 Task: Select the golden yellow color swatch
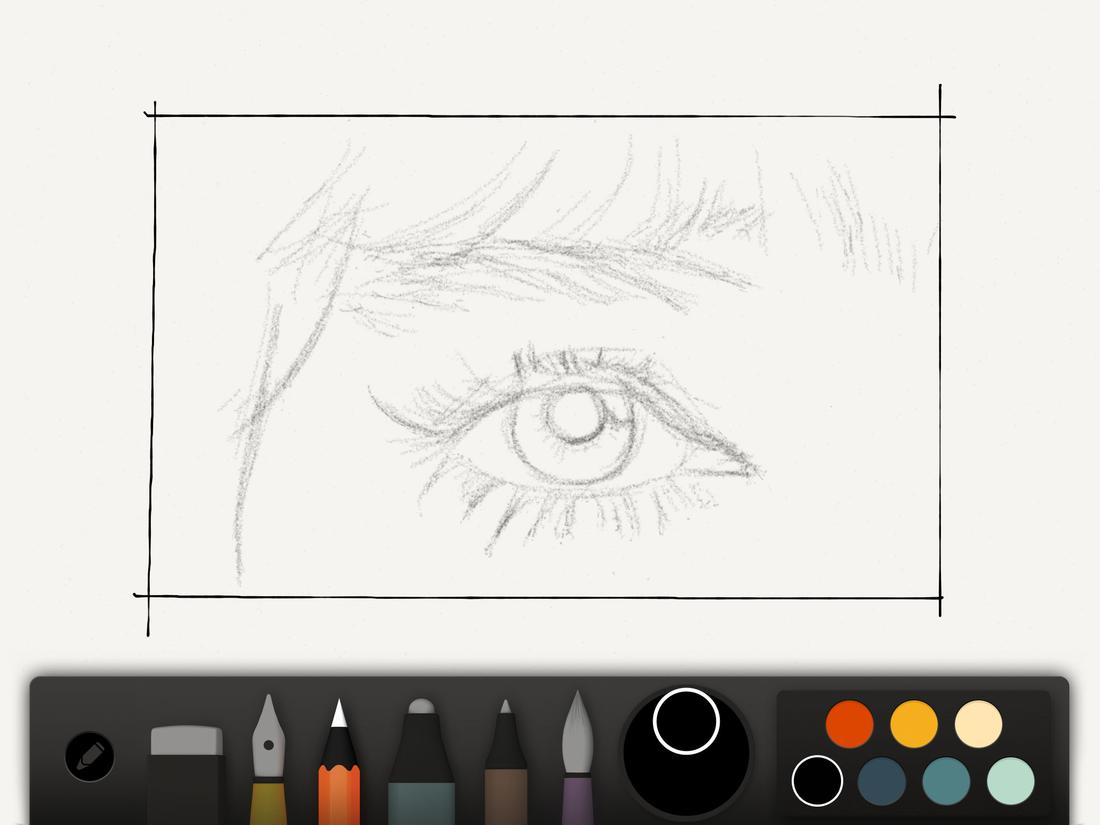click(912, 722)
